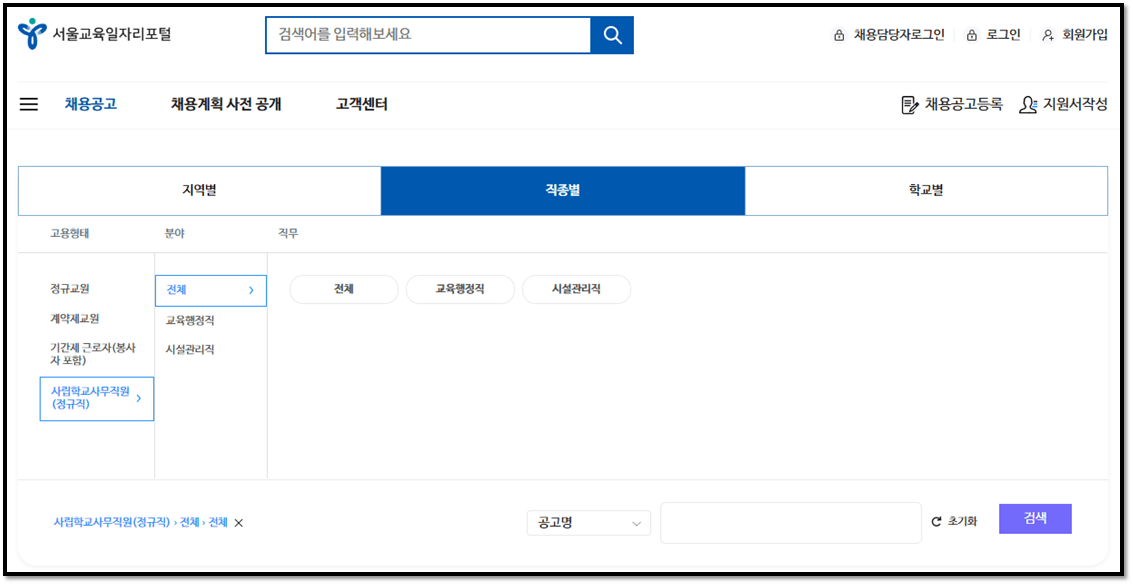Toggle the 전체 job duty chip
The image size is (1133, 585).
(344, 289)
